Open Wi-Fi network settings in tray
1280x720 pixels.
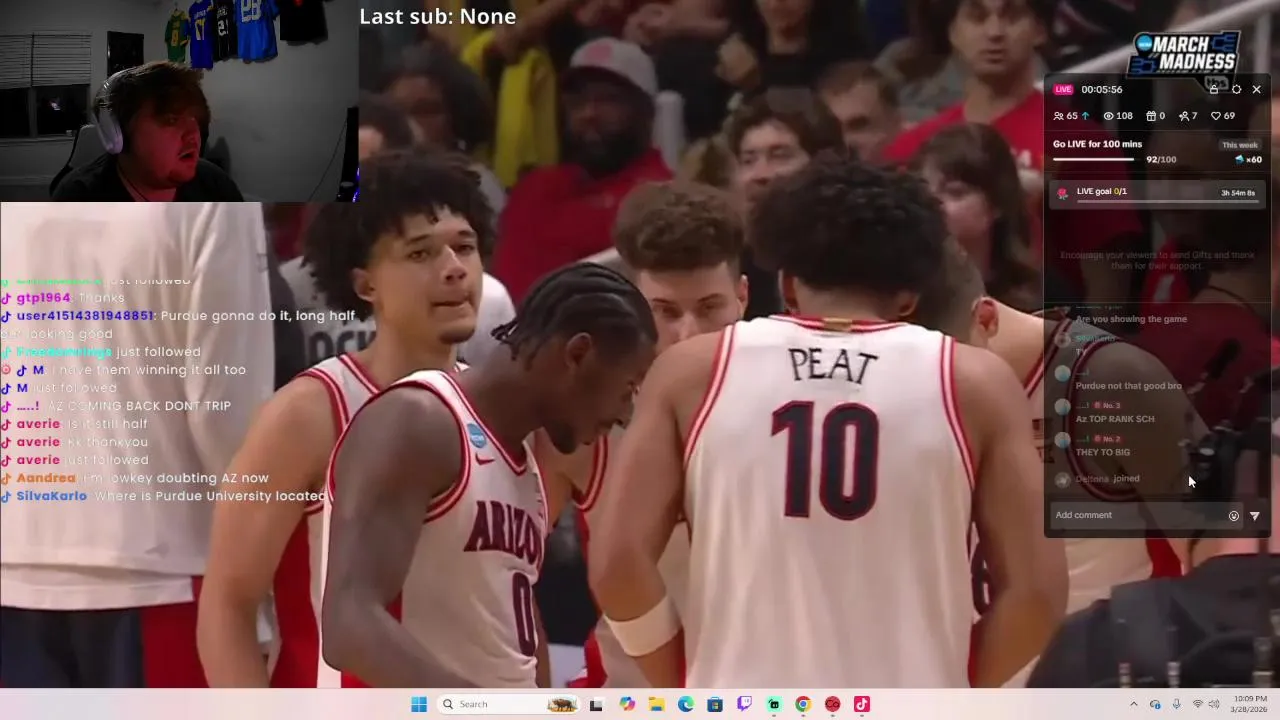pyautogui.click(x=1197, y=704)
